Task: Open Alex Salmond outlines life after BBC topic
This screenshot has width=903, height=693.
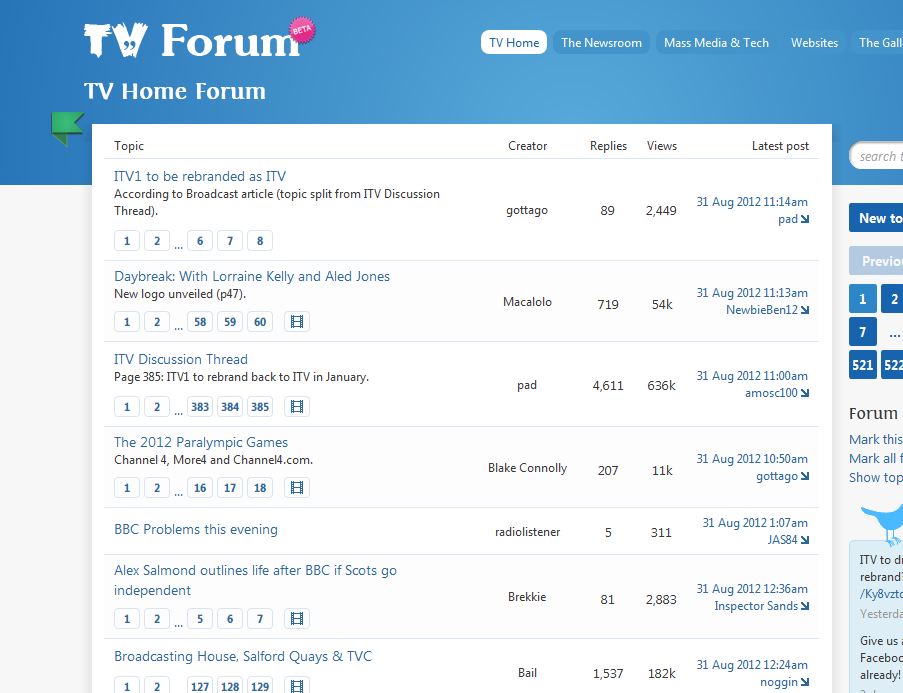Action: [x=255, y=580]
